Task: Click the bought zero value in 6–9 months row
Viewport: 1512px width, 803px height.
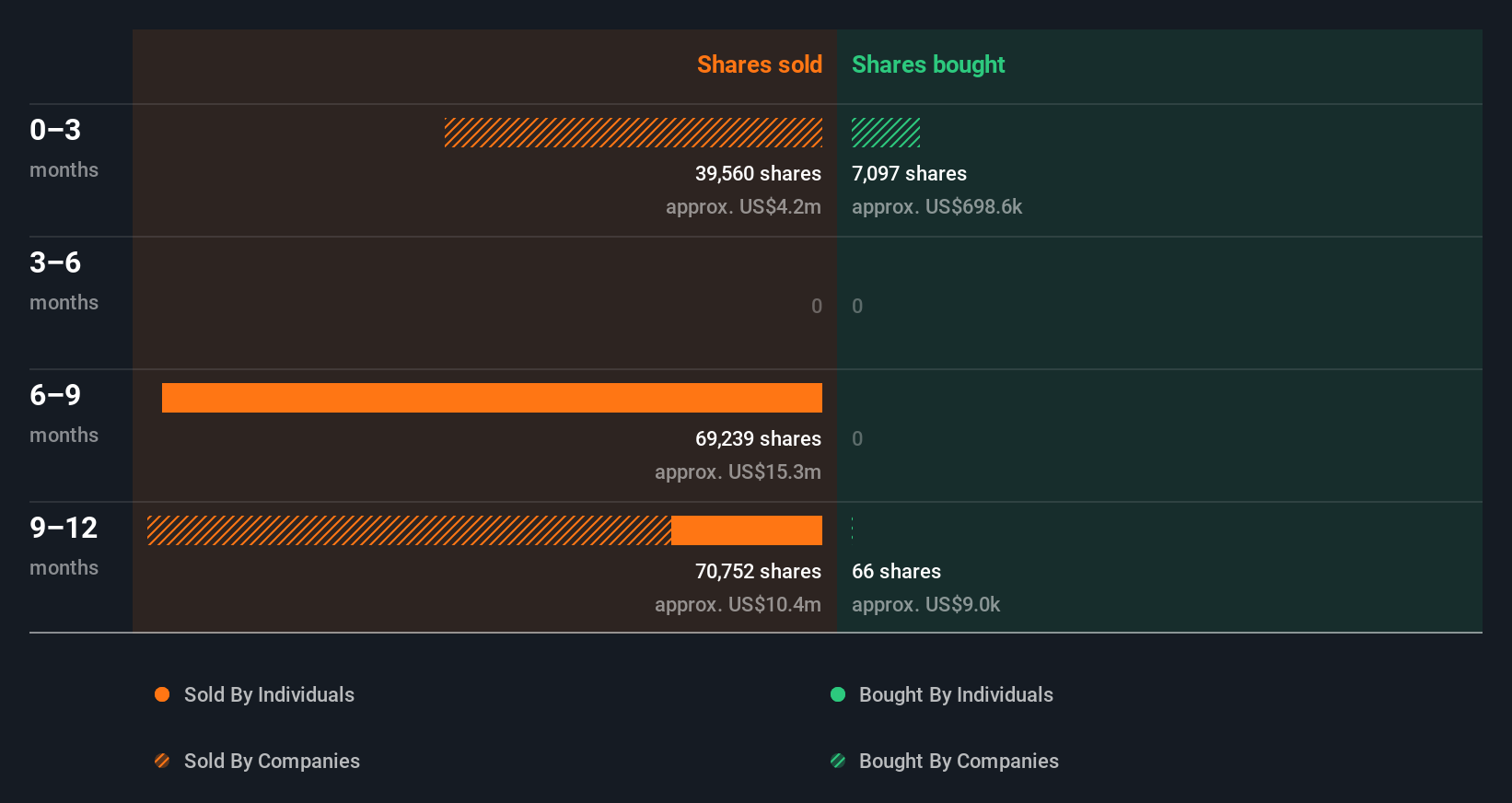Action: tap(857, 438)
